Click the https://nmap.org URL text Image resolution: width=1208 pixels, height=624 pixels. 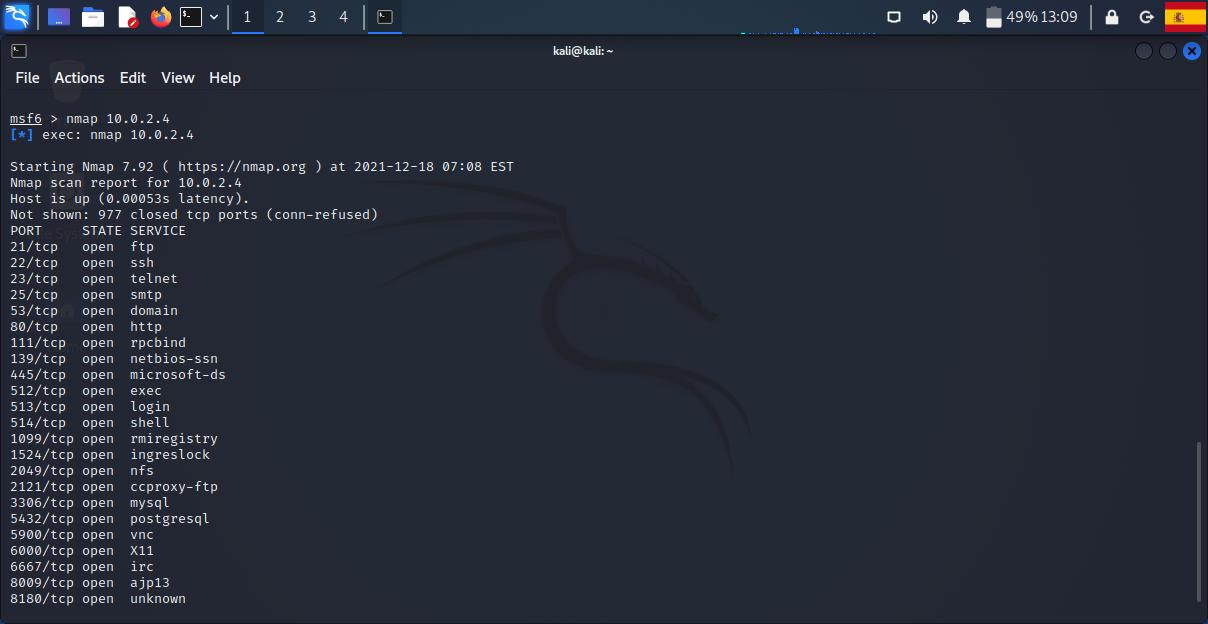tap(242, 167)
